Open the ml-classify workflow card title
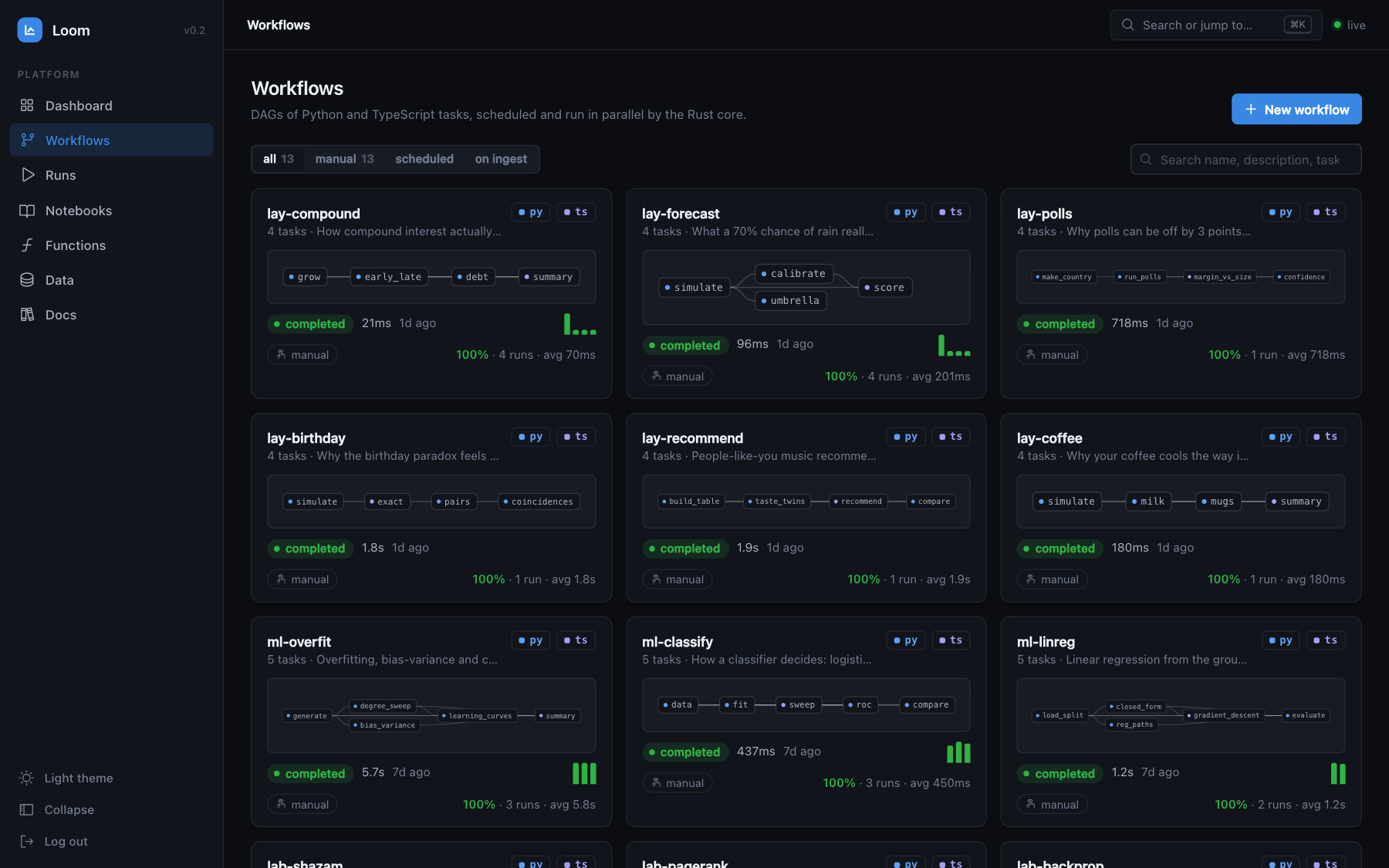1389x868 pixels. point(678,642)
